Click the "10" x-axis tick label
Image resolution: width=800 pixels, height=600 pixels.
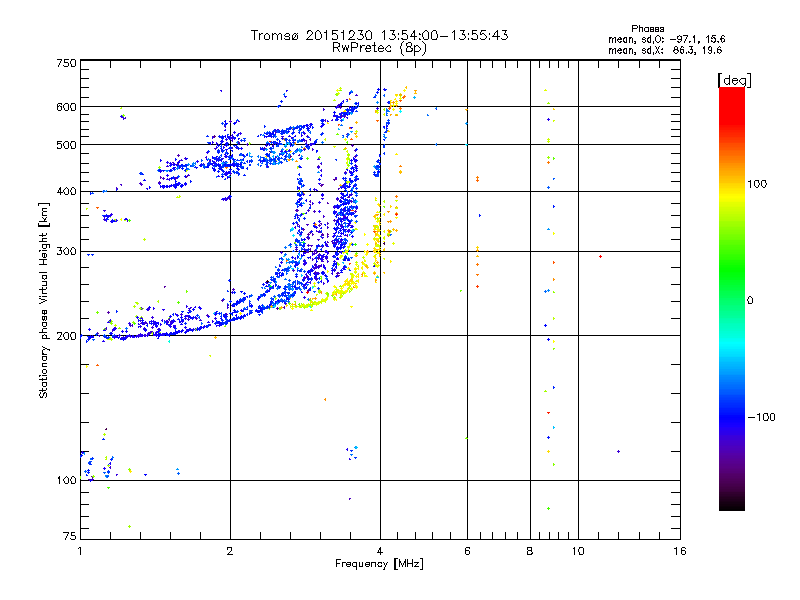578,551
